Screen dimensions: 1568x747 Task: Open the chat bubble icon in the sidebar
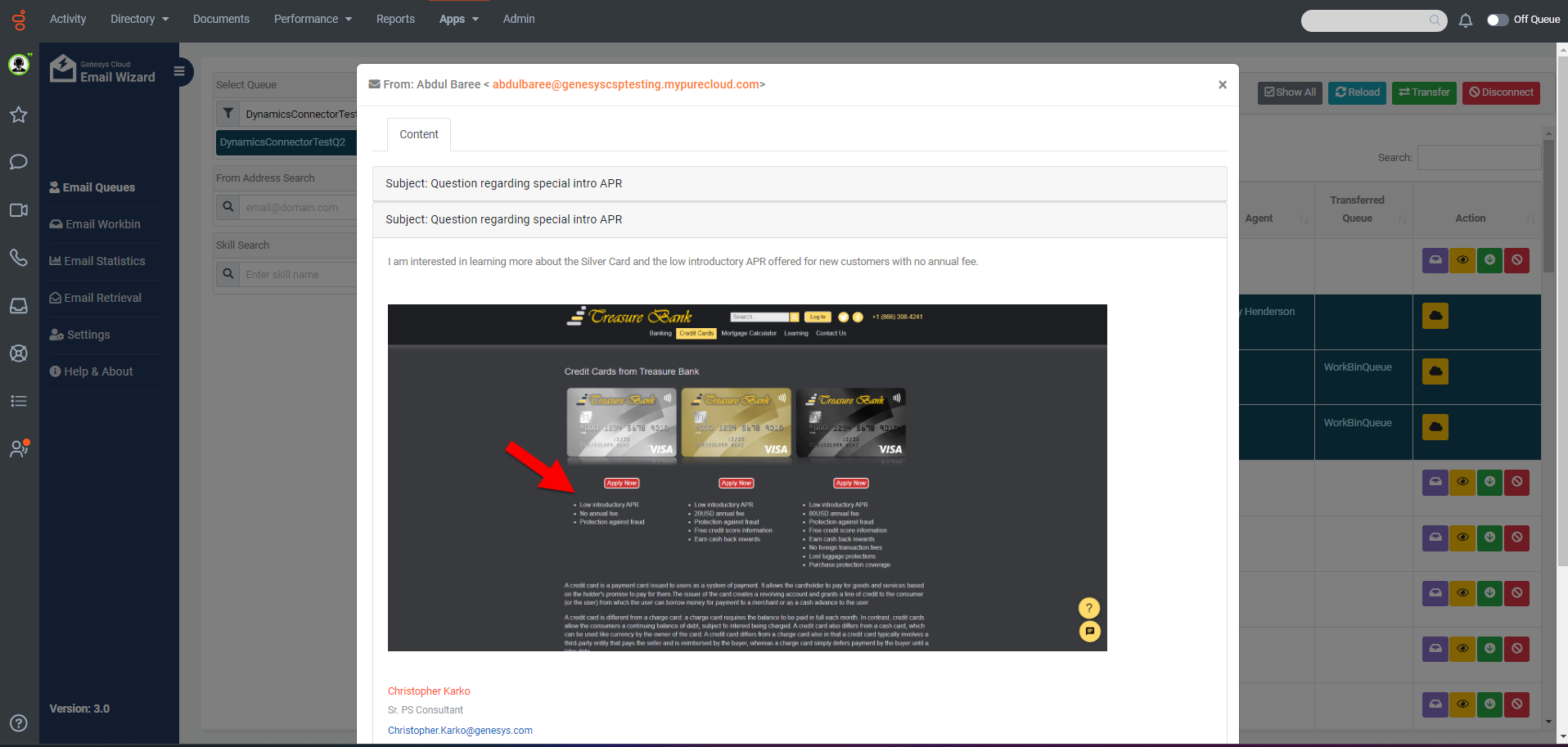pos(18,162)
